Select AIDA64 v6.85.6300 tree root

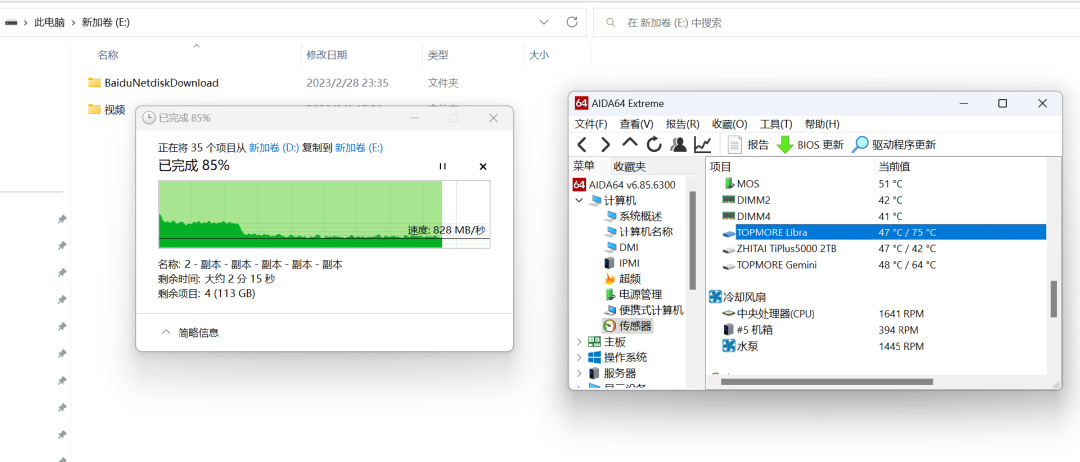tap(625, 185)
